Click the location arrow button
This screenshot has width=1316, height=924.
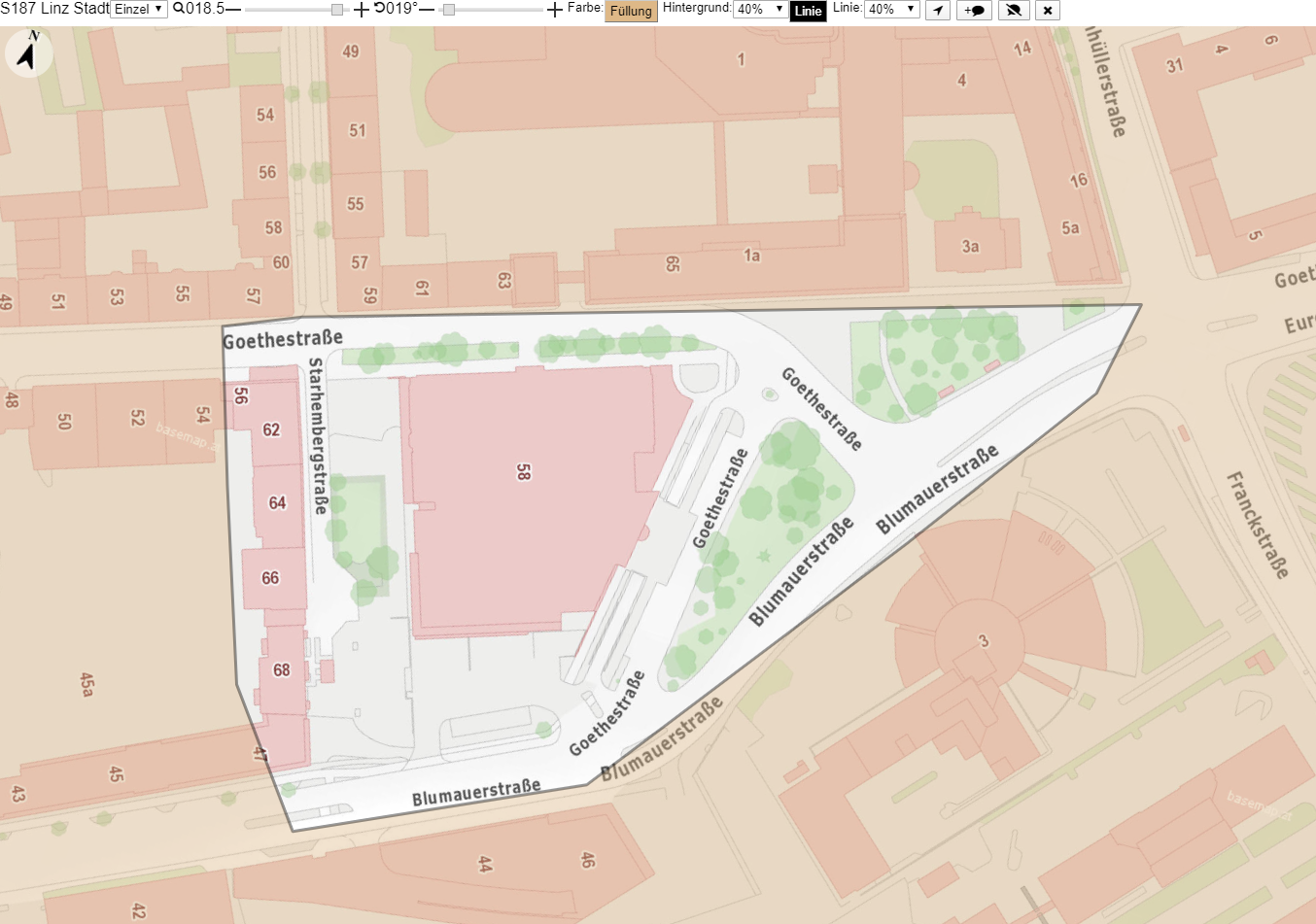pos(937,11)
